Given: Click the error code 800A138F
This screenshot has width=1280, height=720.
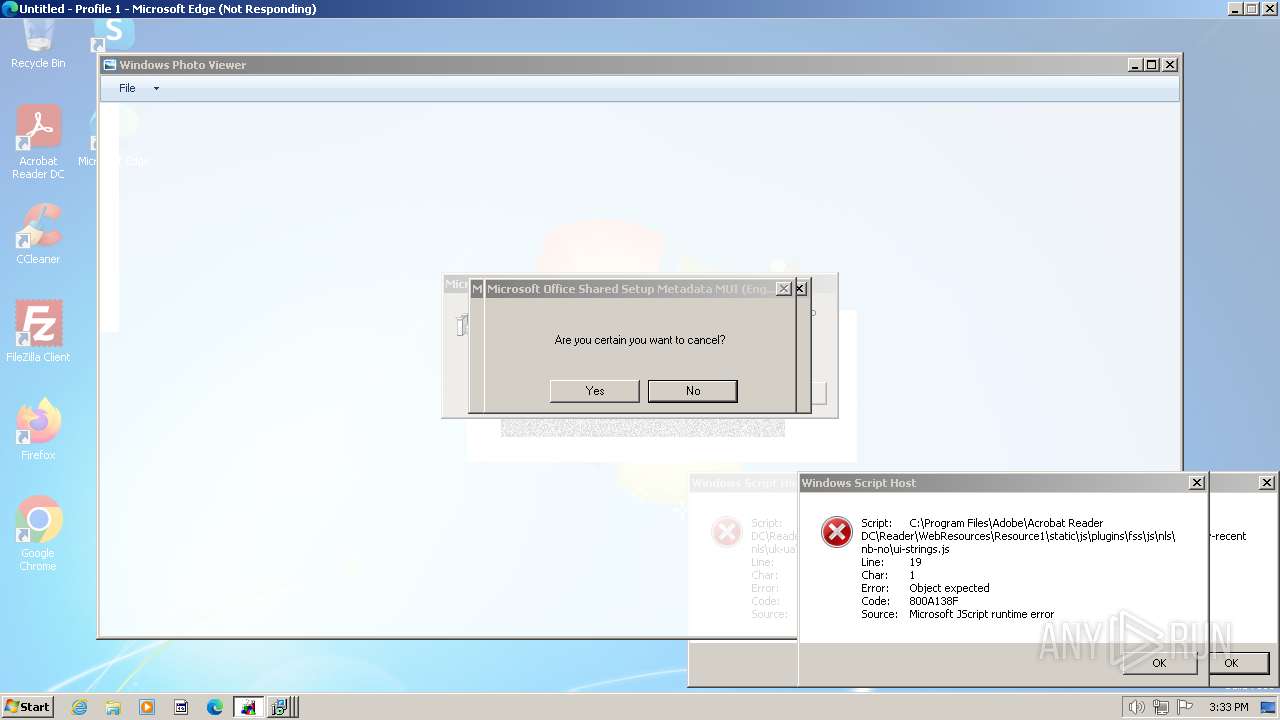Looking at the screenshot, I should click(x=934, y=601).
